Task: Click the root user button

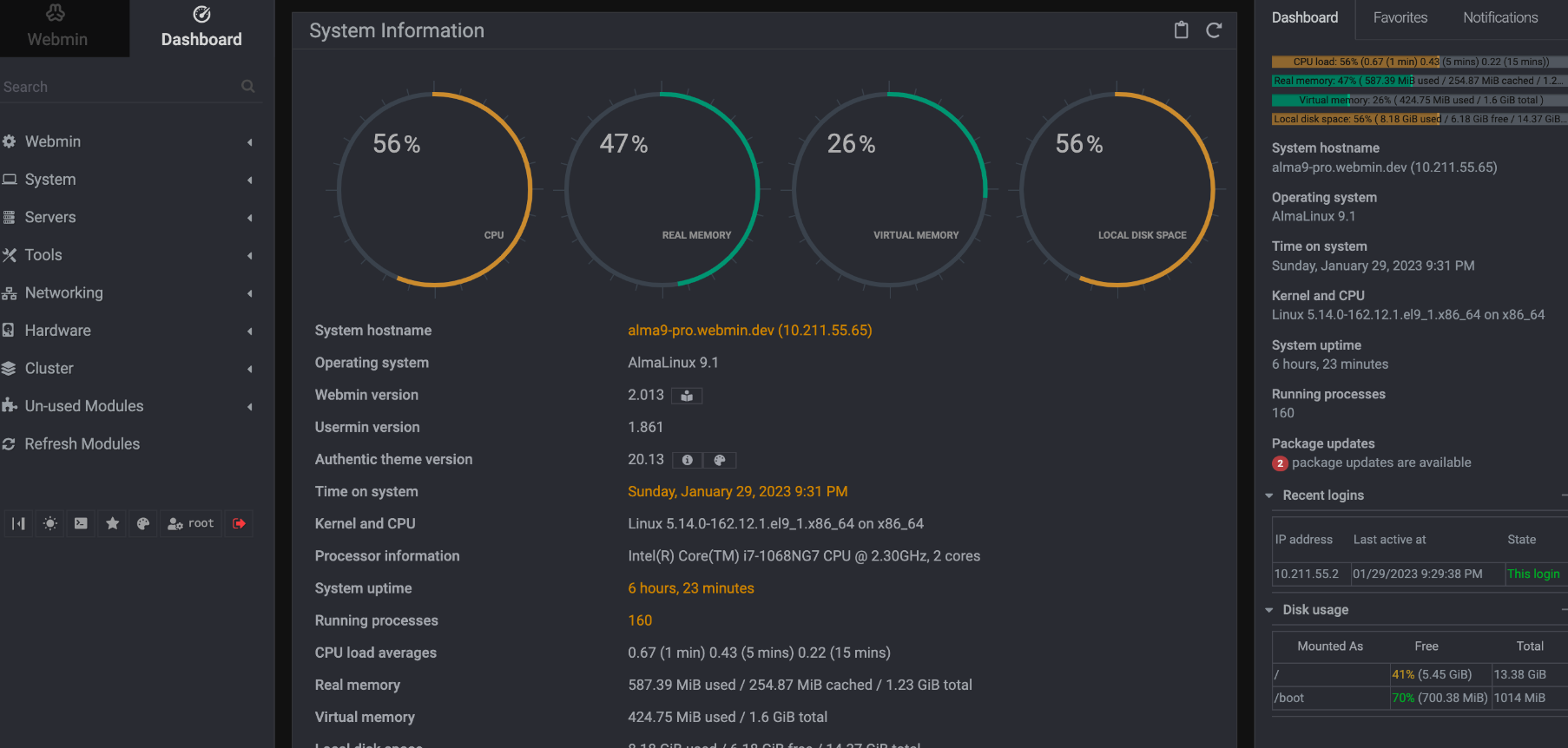Action: [x=191, y=523]
